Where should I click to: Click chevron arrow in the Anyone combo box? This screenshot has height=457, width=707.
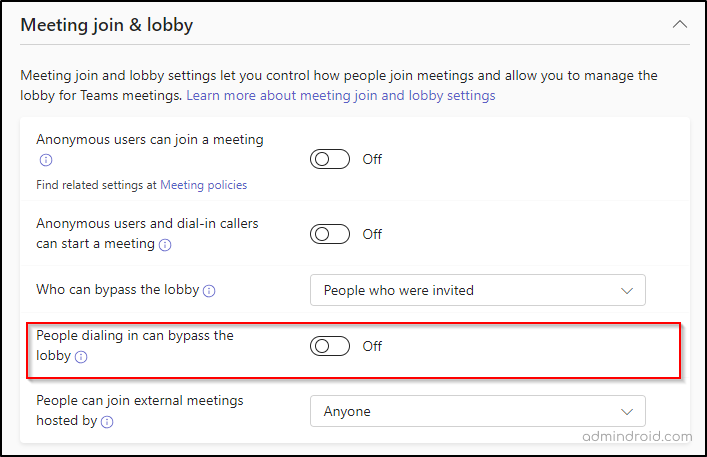tap(627, 411)
